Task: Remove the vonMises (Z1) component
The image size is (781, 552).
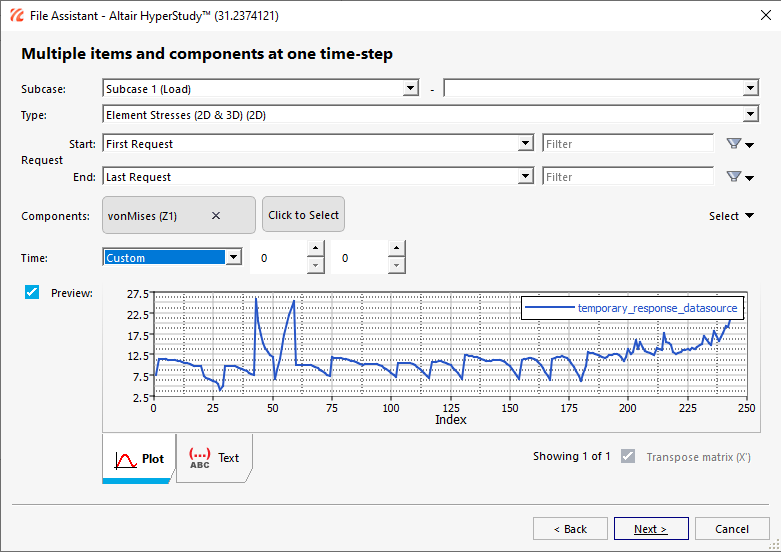Action: click(x=216, y=215)
